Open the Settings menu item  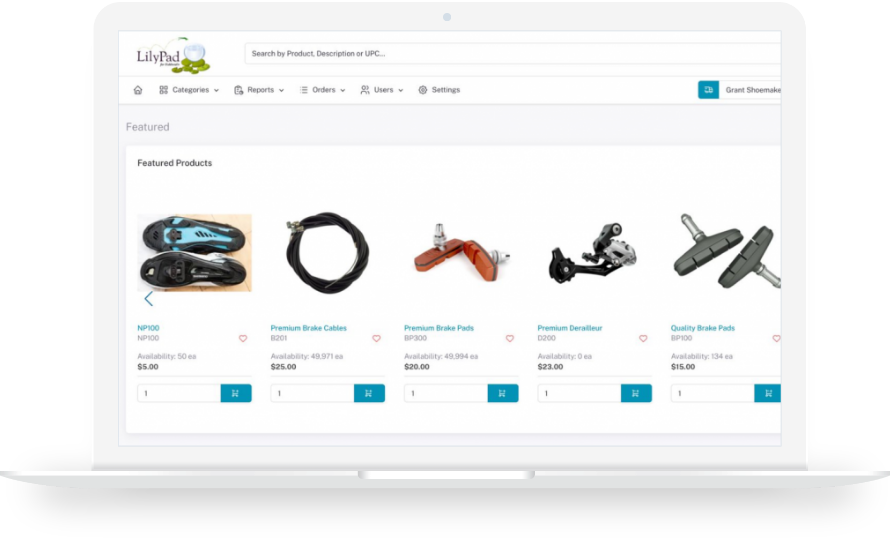point(439,90)
